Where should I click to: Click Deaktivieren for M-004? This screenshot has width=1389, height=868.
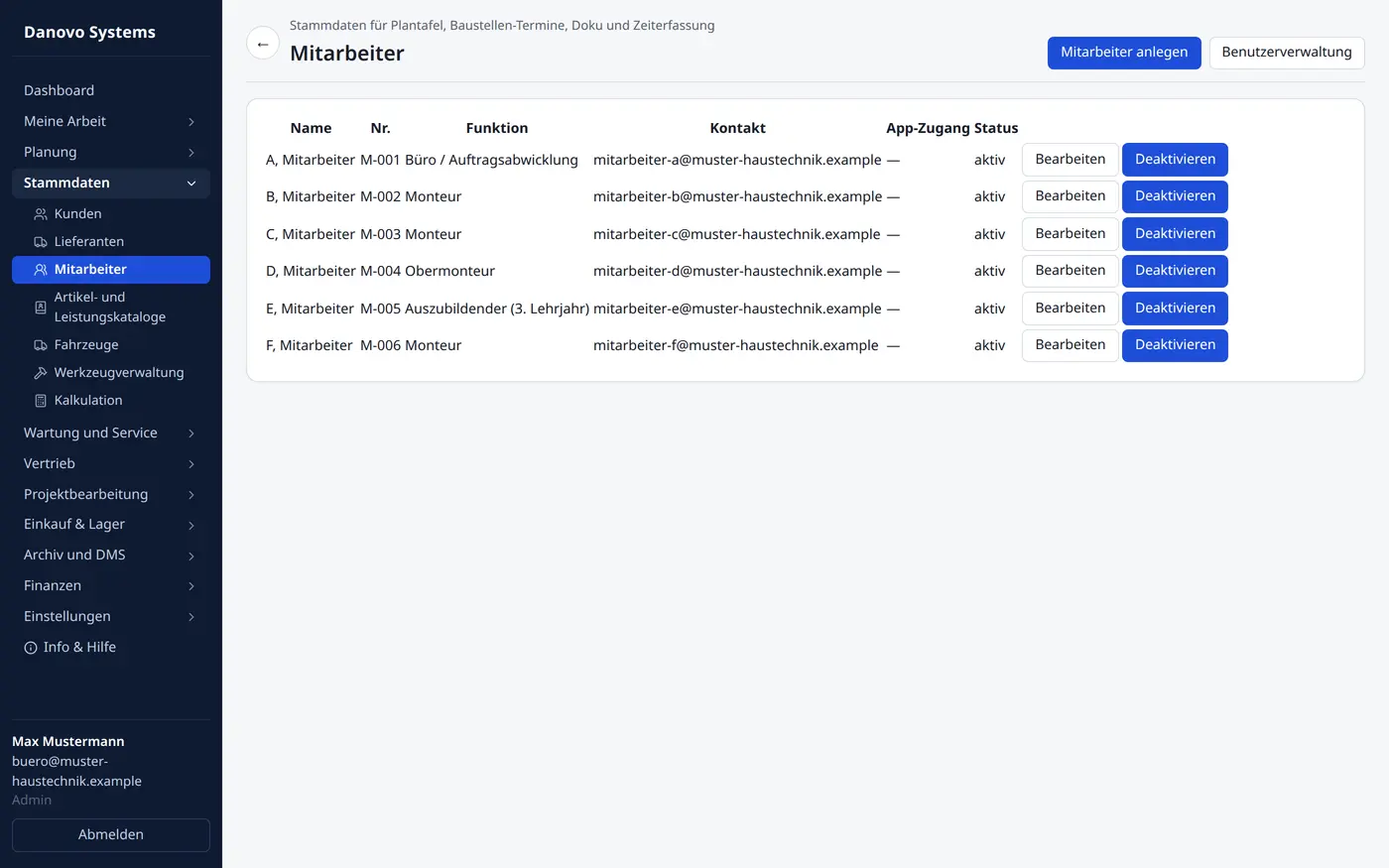tap(1175, 271)
